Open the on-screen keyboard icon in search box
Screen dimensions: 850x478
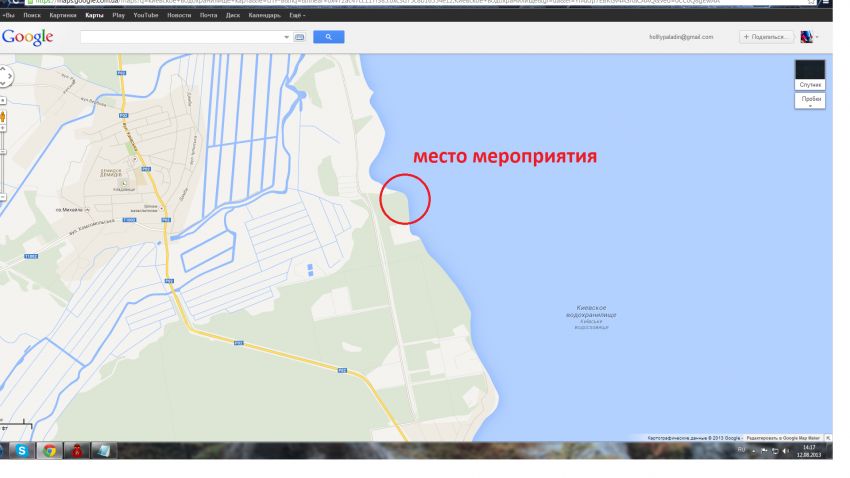coord(299,37)
